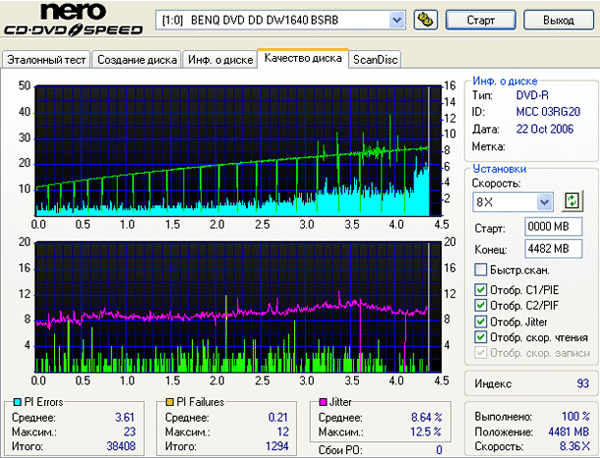Click the Установки group heading
Screen dimensions: 600x458
499,169
